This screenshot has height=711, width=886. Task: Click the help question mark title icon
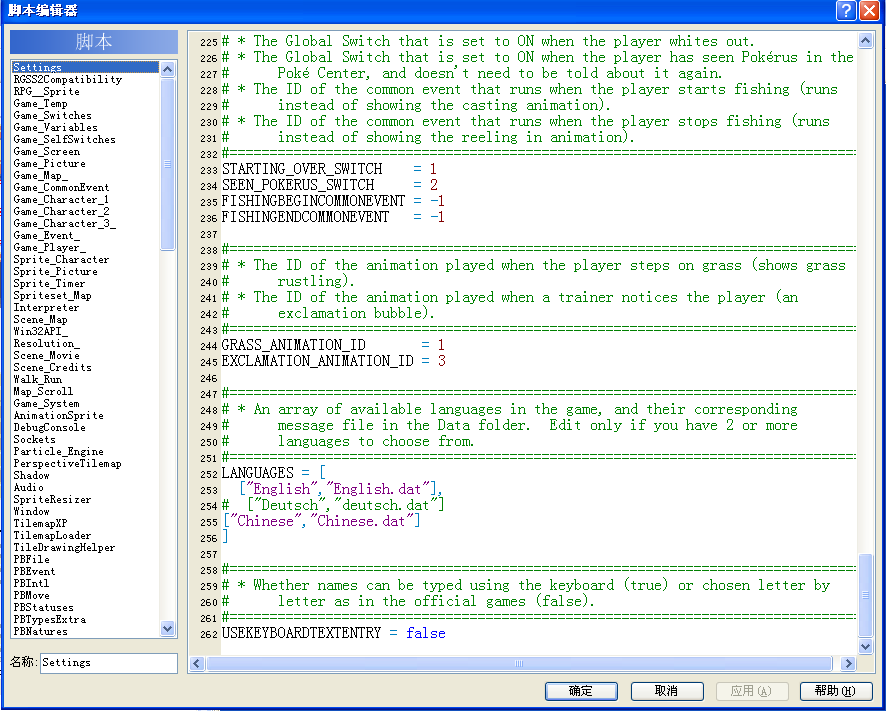pos(846,11)
